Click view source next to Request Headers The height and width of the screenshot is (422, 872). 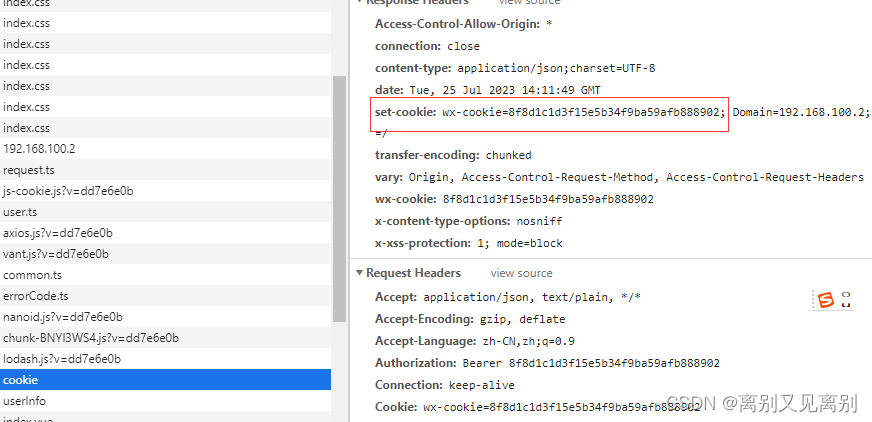(x=521, y=273)
